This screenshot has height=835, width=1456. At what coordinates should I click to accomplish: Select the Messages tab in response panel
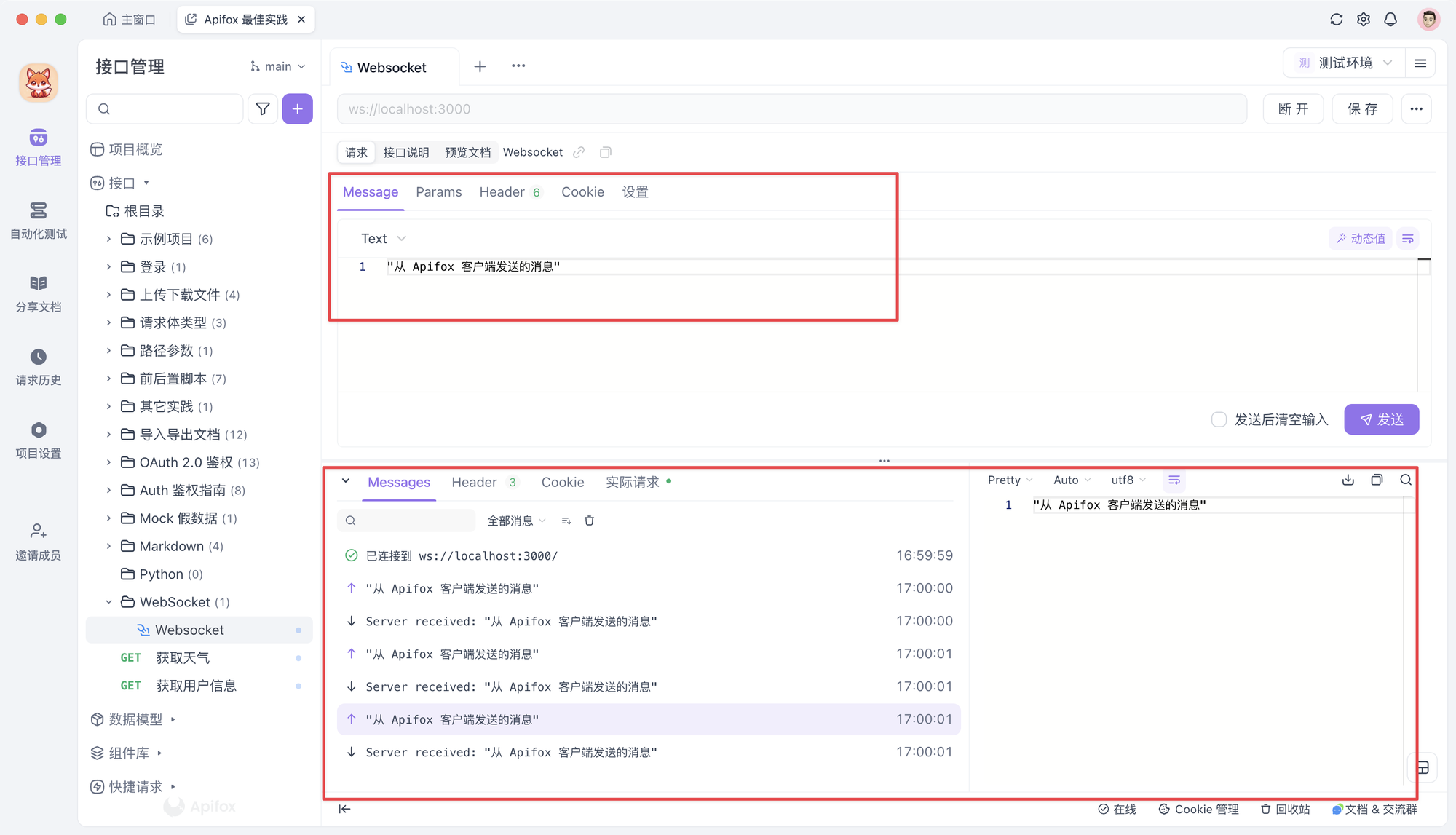399,482
